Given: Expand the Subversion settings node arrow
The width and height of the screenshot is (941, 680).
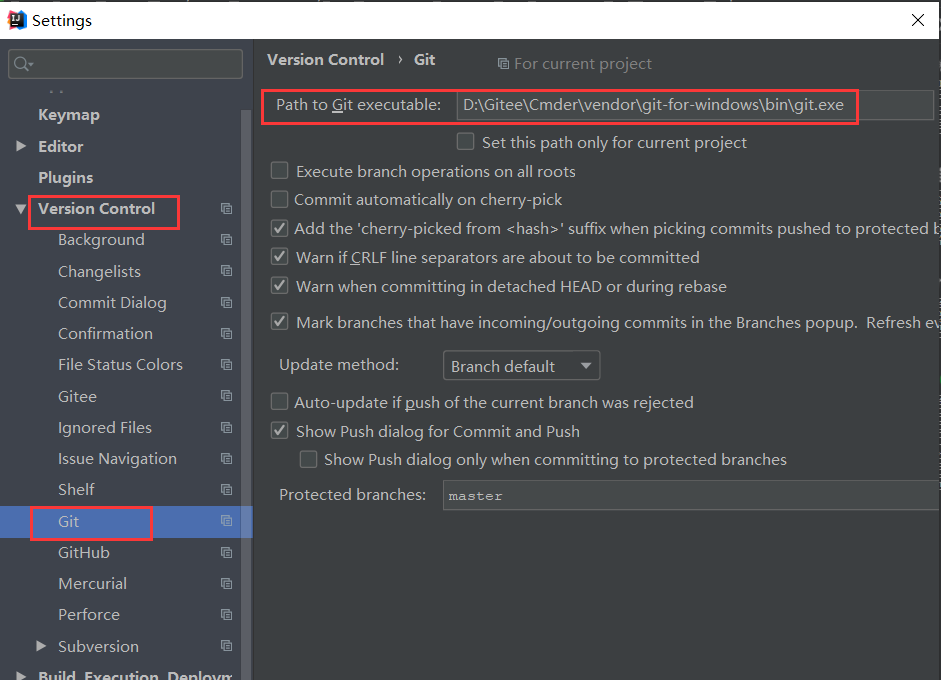Looking at the screenshot, I should pos(41,646).
